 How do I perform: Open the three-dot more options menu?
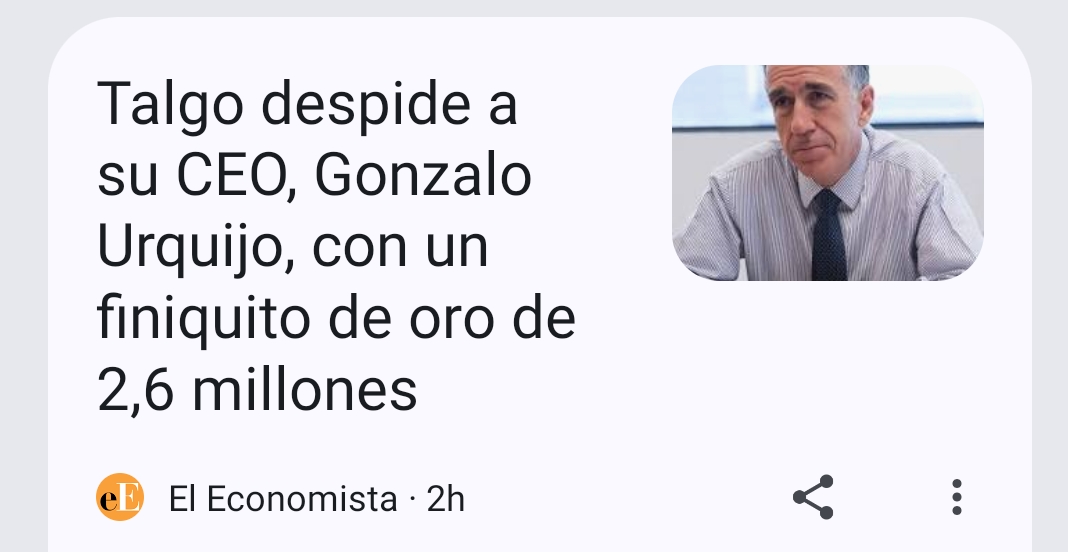956,497
